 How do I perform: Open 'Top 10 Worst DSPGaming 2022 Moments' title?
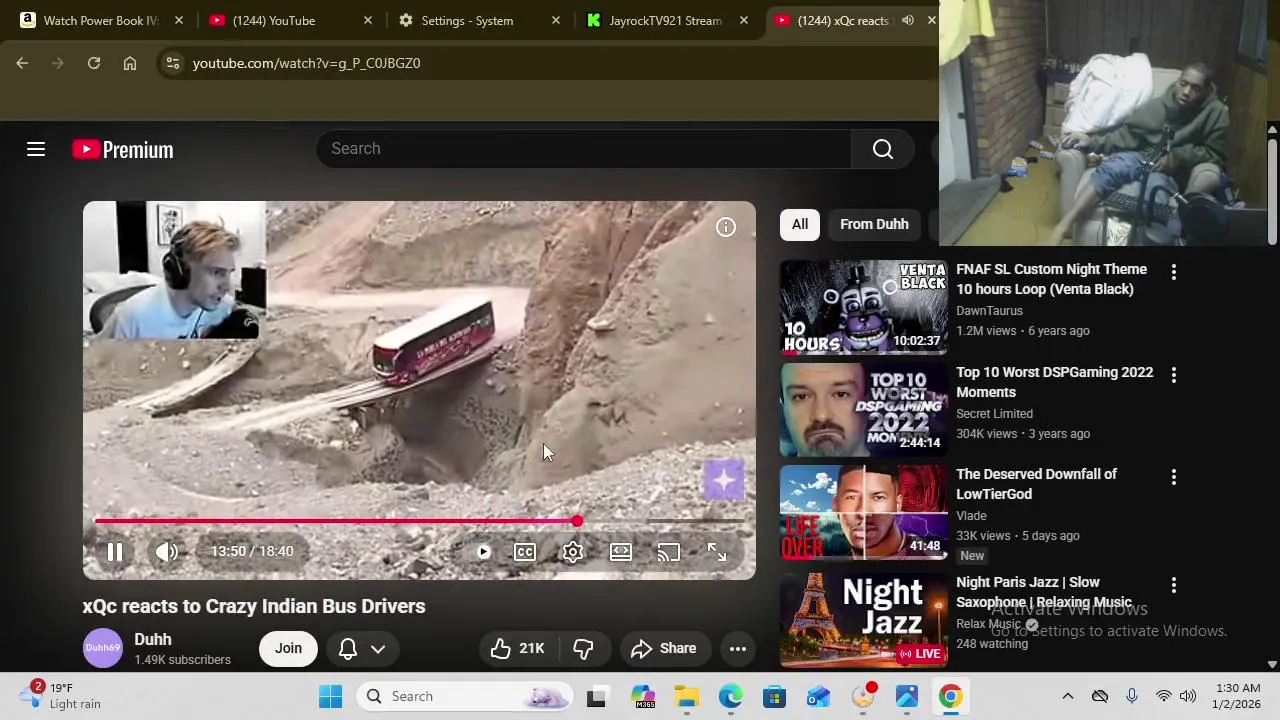pyautogui.click(x=1054, y=382)
